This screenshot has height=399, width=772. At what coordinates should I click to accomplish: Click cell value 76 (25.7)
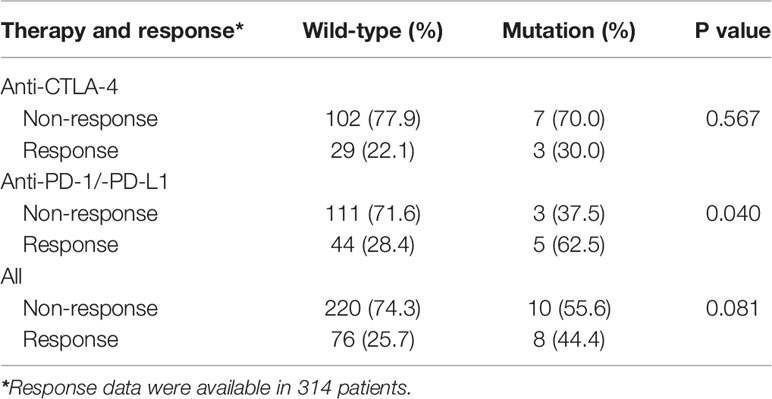tap(373, 340)
